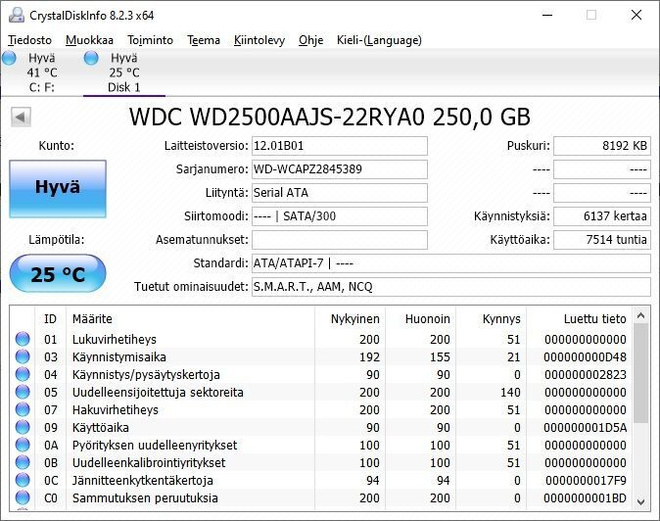Image resolution: width=660 pixels, height=521 pixels.
Task: Click the Hyvä health status button
Action: tap(58, 189)
